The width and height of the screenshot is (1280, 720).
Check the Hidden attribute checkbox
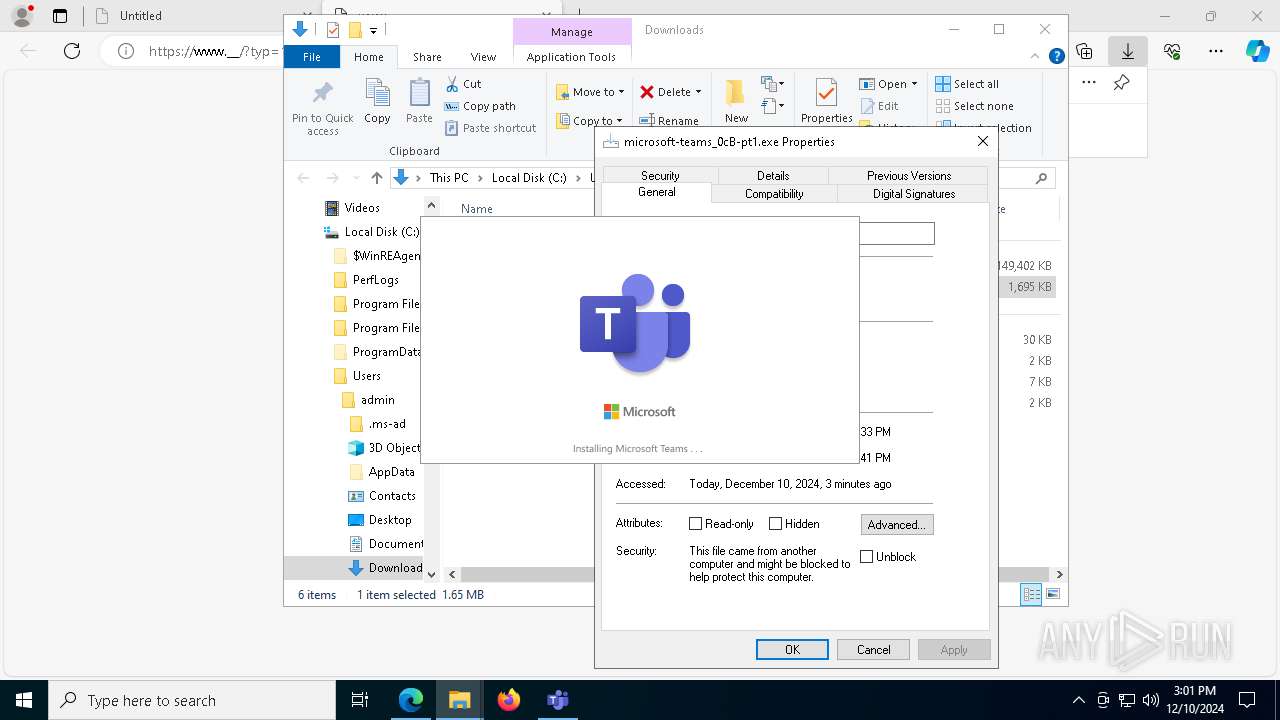click(x=775, y=524)
